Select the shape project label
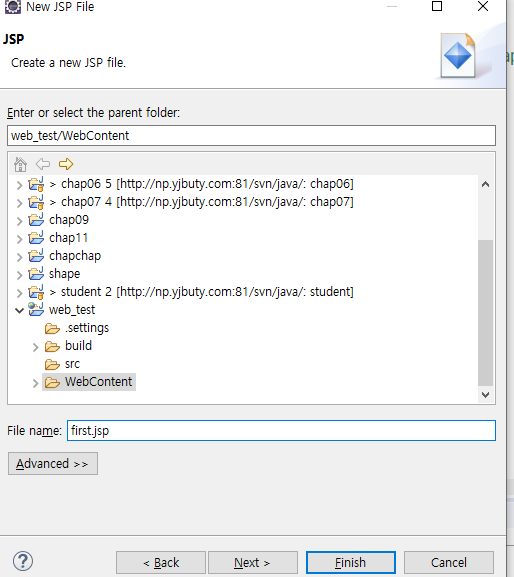Viewport: 514px width, 577px height. (x=64, y=274)
